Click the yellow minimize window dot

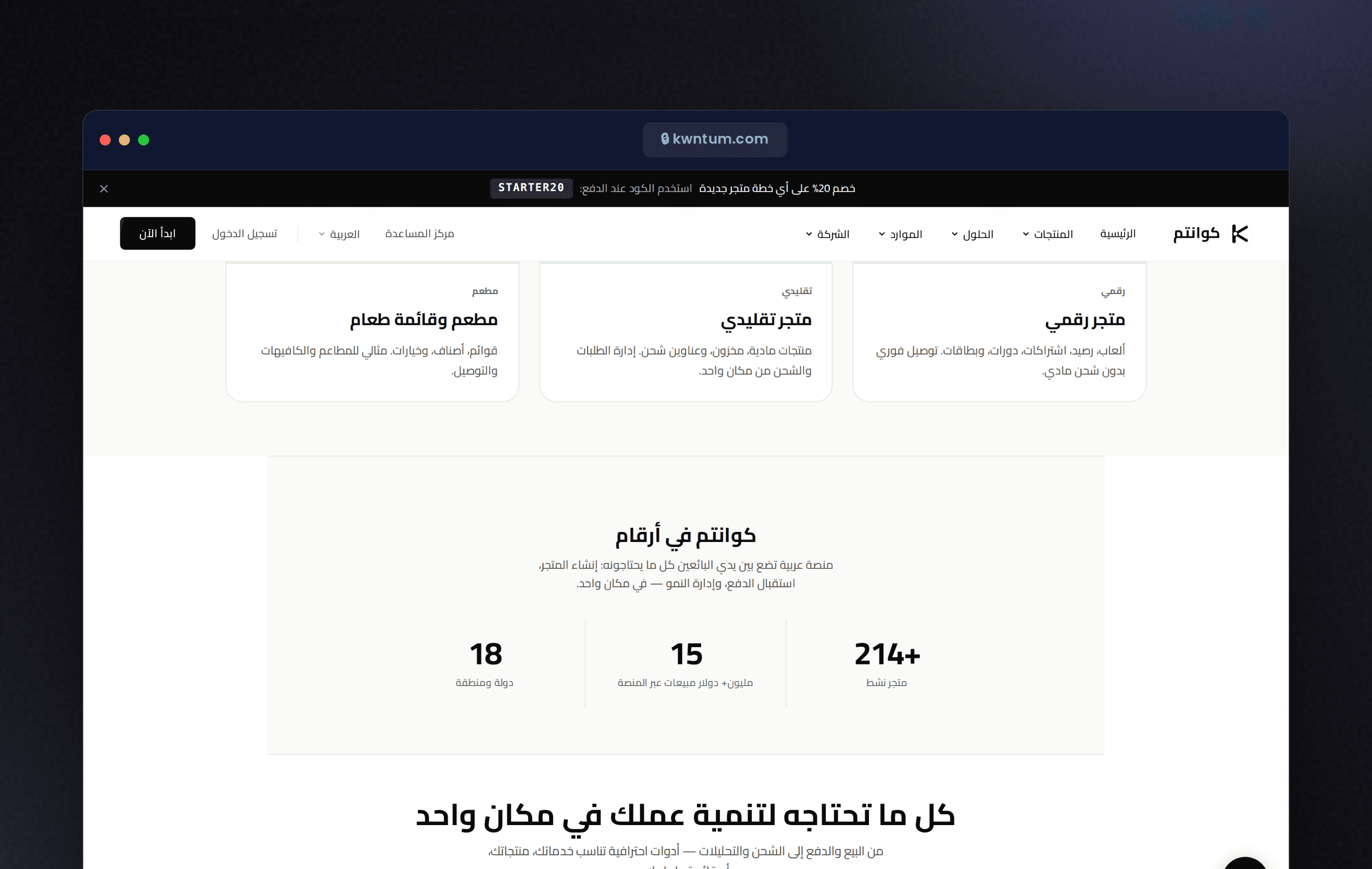pos(124,140)
